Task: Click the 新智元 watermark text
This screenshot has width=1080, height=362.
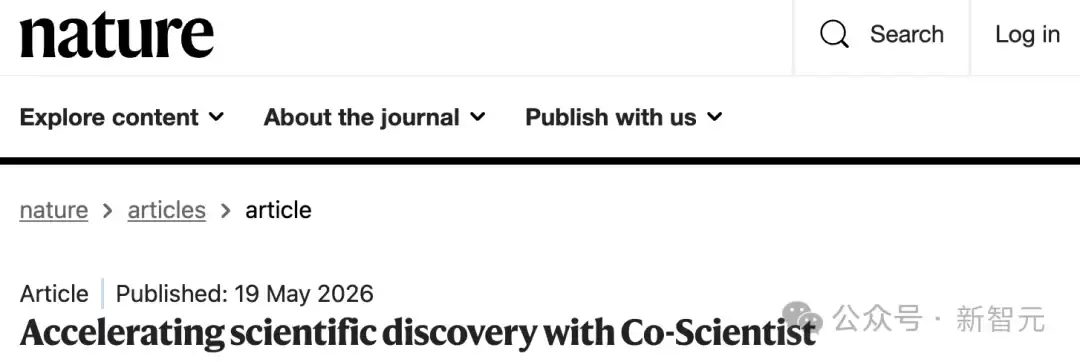Action: click(x=1000, y=319)
